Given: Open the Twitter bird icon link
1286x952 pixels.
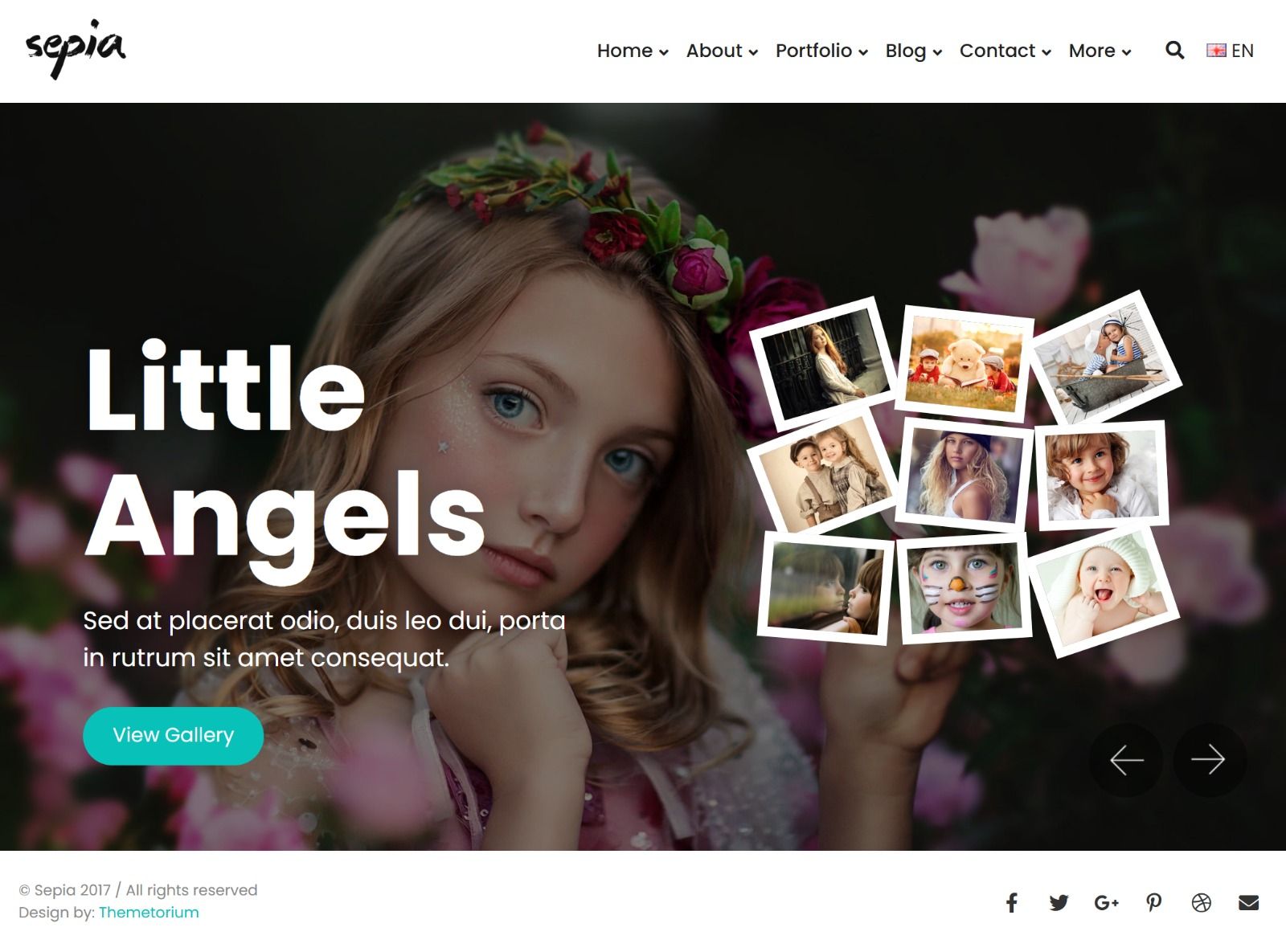Looking at the screenshot, I should 1059,903.
